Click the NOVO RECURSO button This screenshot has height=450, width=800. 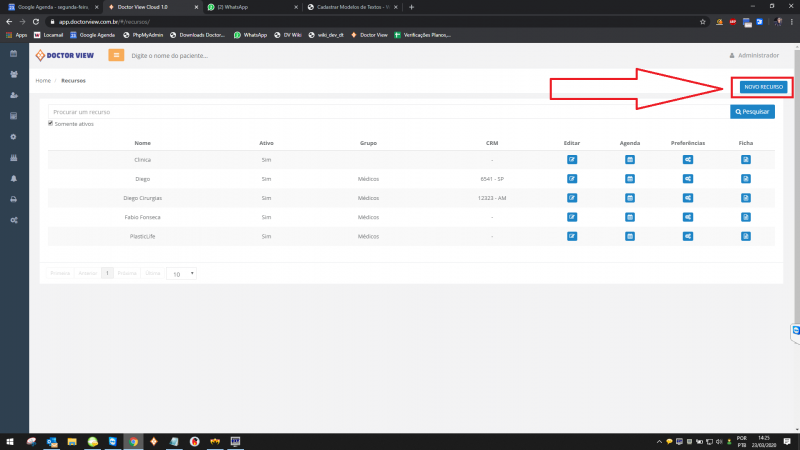764,87
